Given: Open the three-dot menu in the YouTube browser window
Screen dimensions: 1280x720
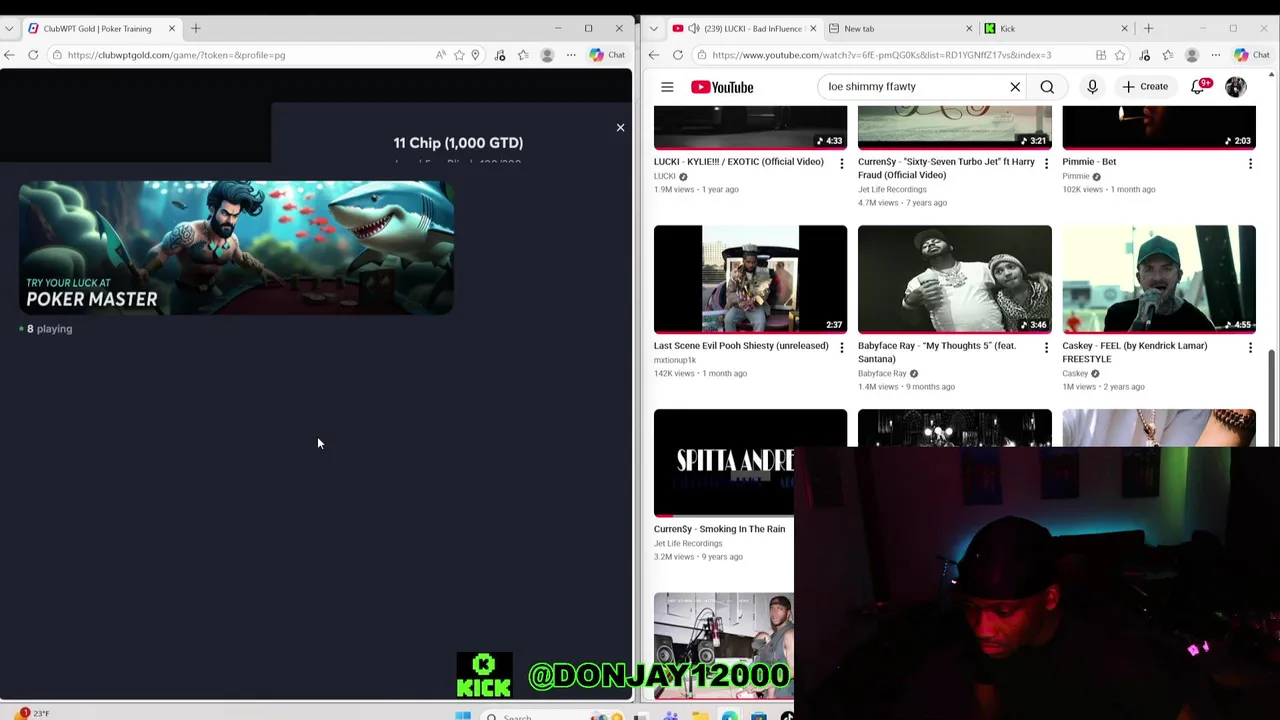Looking at the screenshot, I should (x=1216, y=55).
